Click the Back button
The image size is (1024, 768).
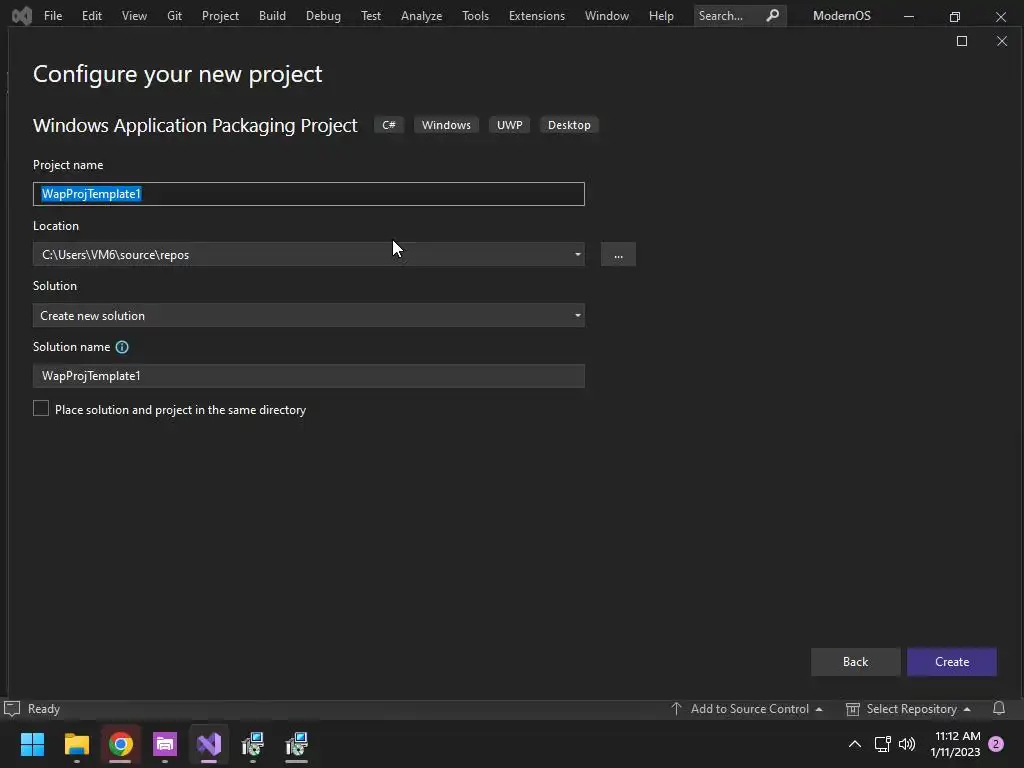point(856,662)
